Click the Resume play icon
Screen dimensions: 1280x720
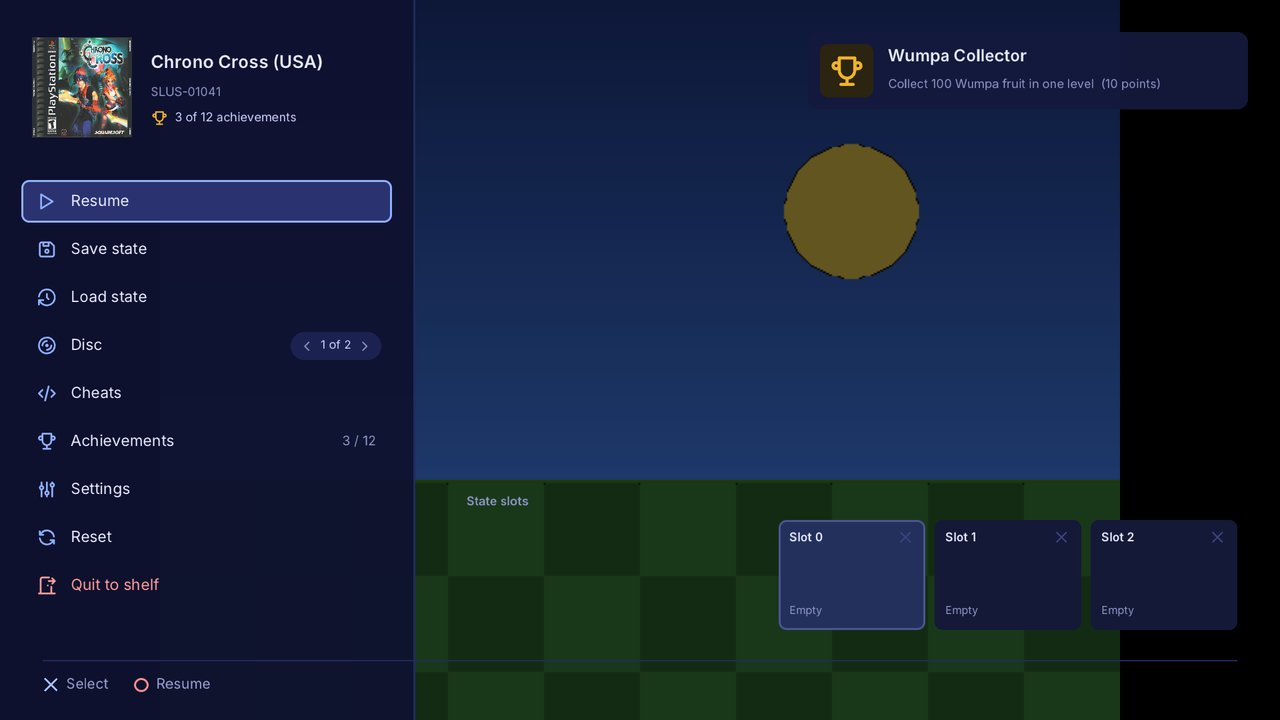(47, 201)
